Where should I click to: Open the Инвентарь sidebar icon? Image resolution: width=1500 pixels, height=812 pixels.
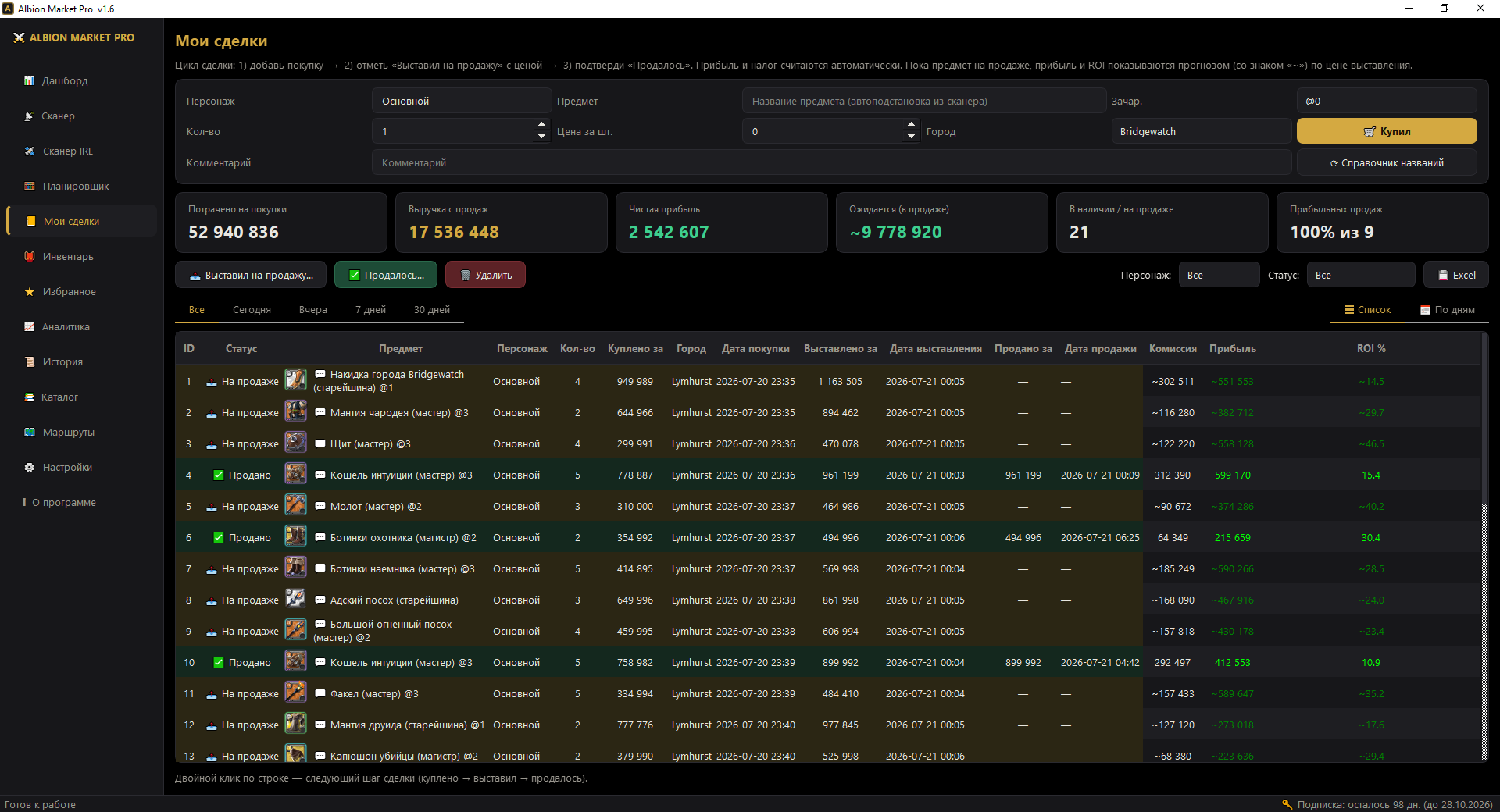pyautogui.click(x=30, y=256)
